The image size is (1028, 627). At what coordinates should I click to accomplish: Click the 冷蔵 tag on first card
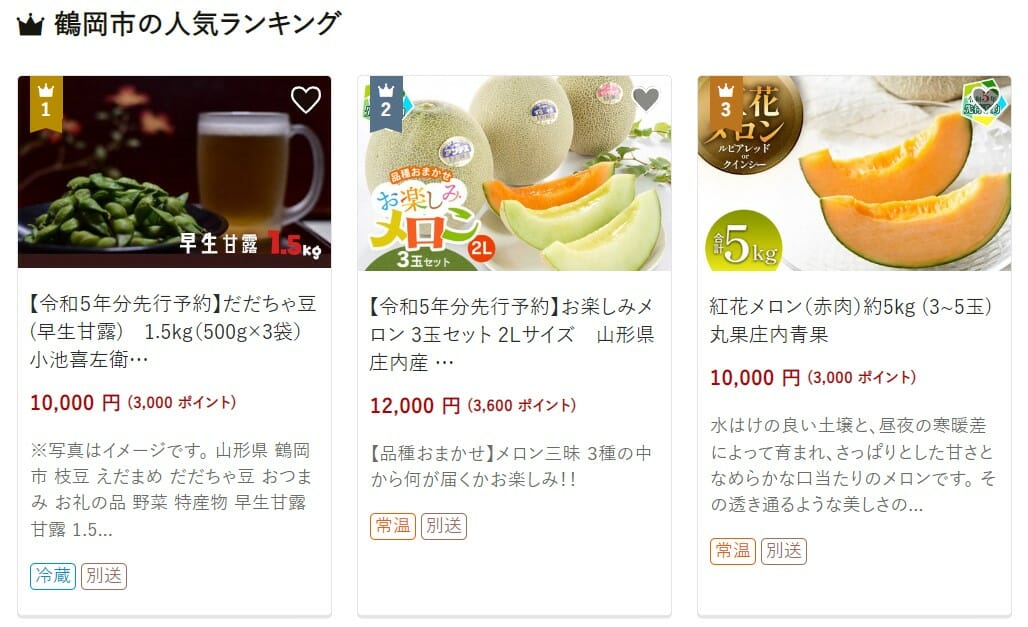coord(53,576)
